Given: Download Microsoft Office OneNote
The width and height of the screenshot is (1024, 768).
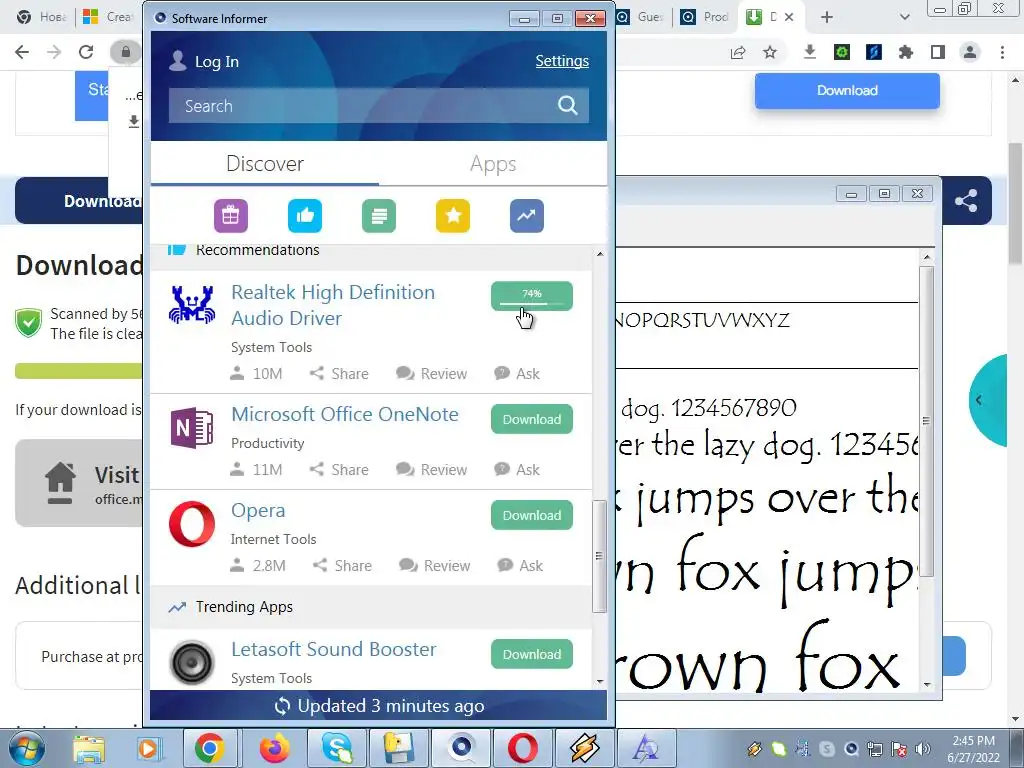Looking at the screenshot, I should point(532,419).
